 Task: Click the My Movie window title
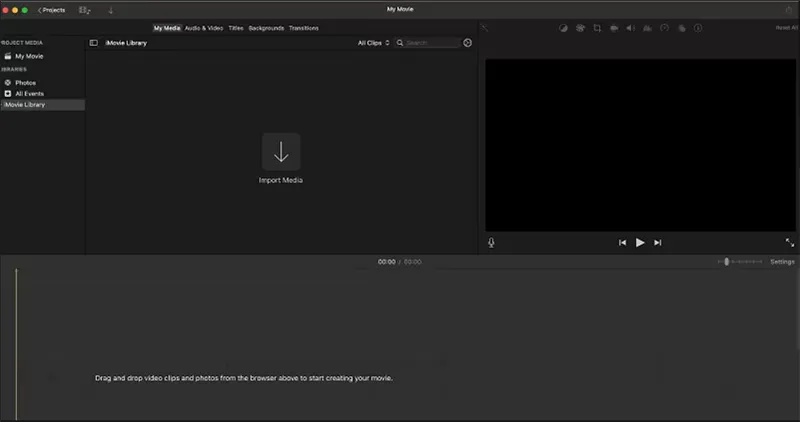point(400,9)
